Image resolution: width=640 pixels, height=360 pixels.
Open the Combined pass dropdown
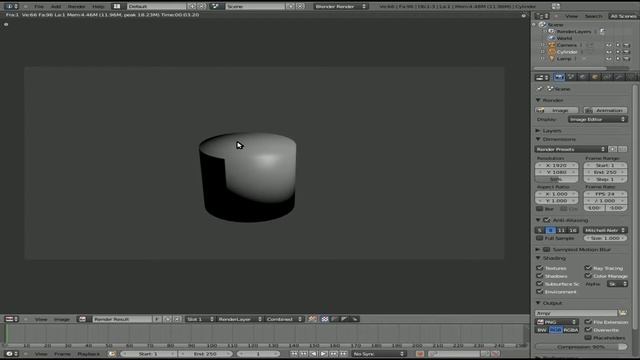click(x=284, y=319)
